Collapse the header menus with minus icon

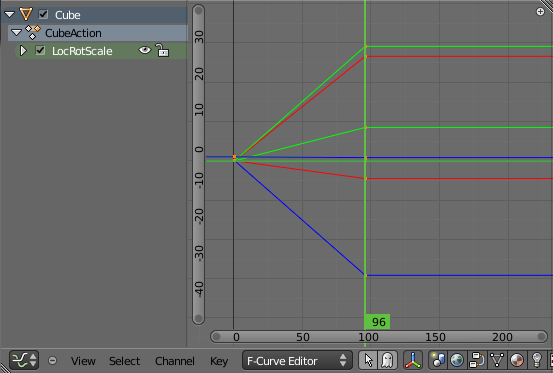[x=52, y=361]
